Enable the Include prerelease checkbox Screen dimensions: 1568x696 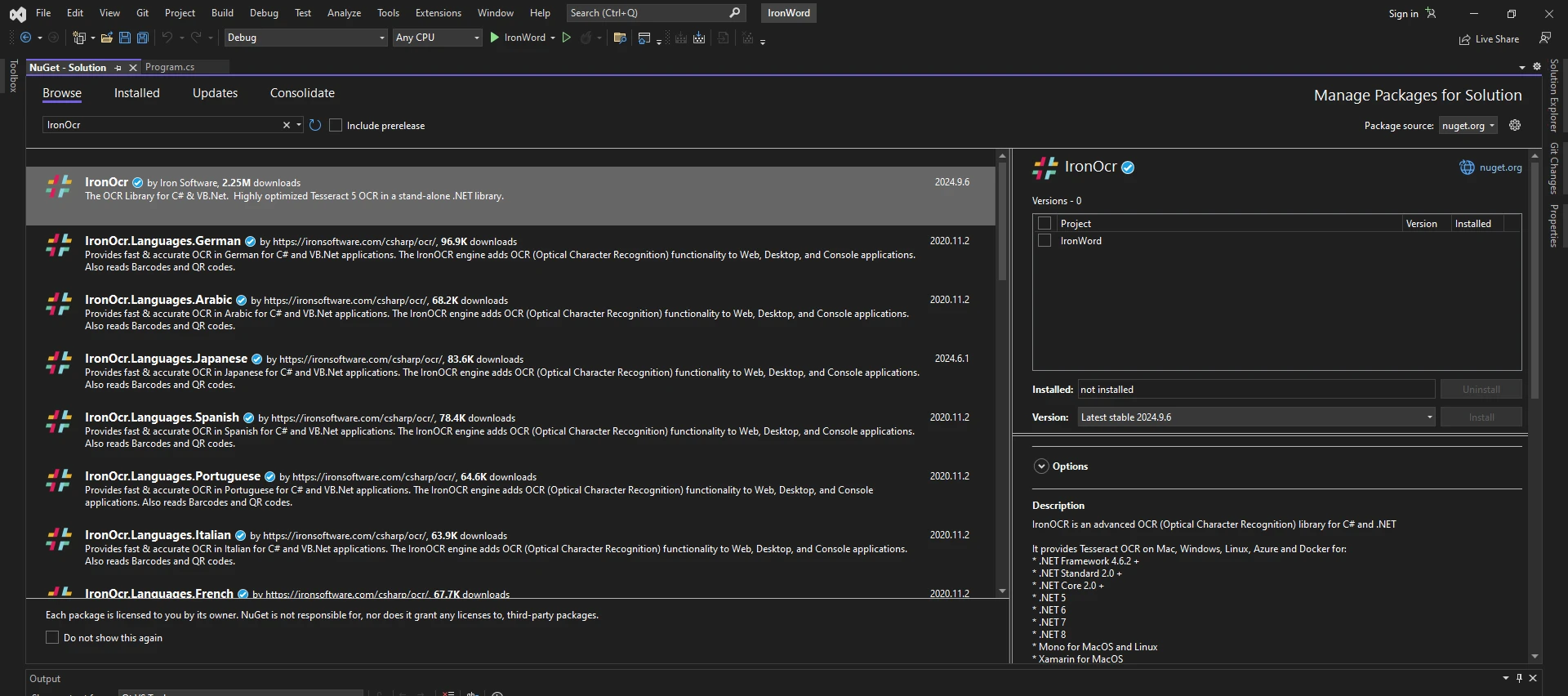tap(336, 125)
